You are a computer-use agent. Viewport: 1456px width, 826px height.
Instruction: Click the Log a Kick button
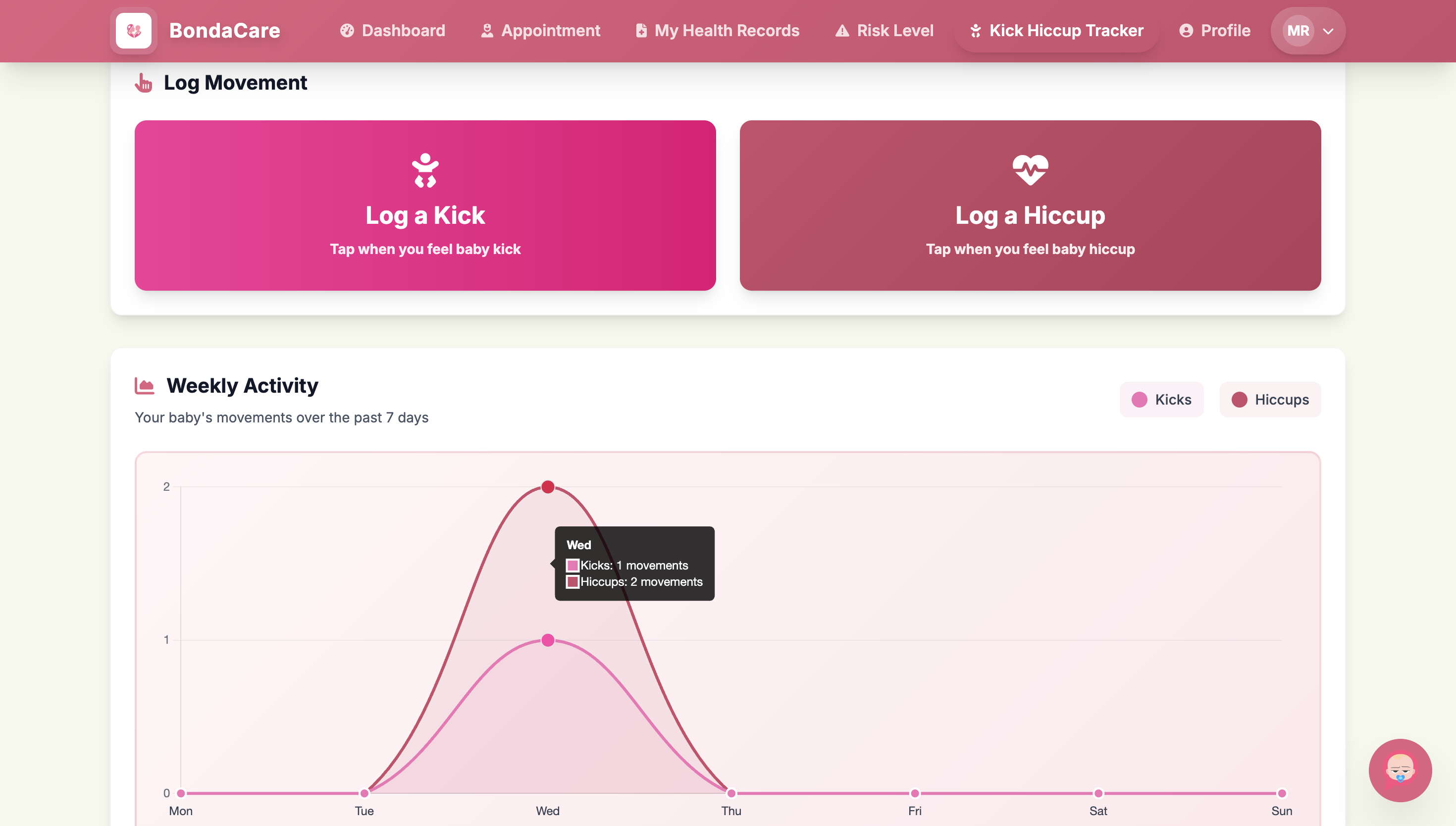point(425,206)
